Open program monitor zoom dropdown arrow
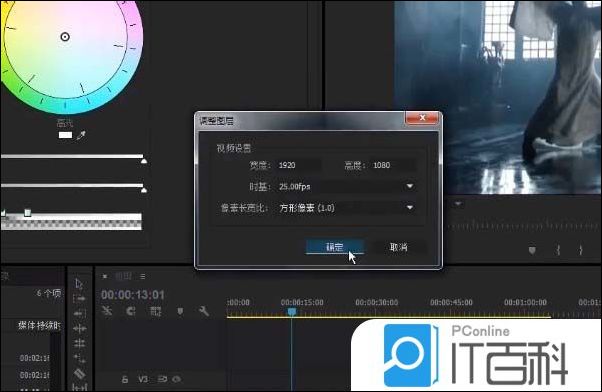 point(458,204)
